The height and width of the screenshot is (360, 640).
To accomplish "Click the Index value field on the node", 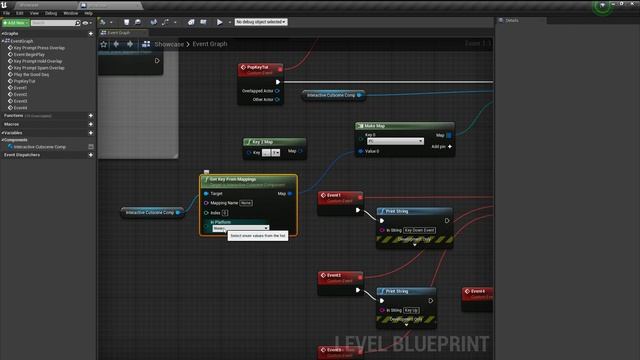I will (x=225, y=213).
